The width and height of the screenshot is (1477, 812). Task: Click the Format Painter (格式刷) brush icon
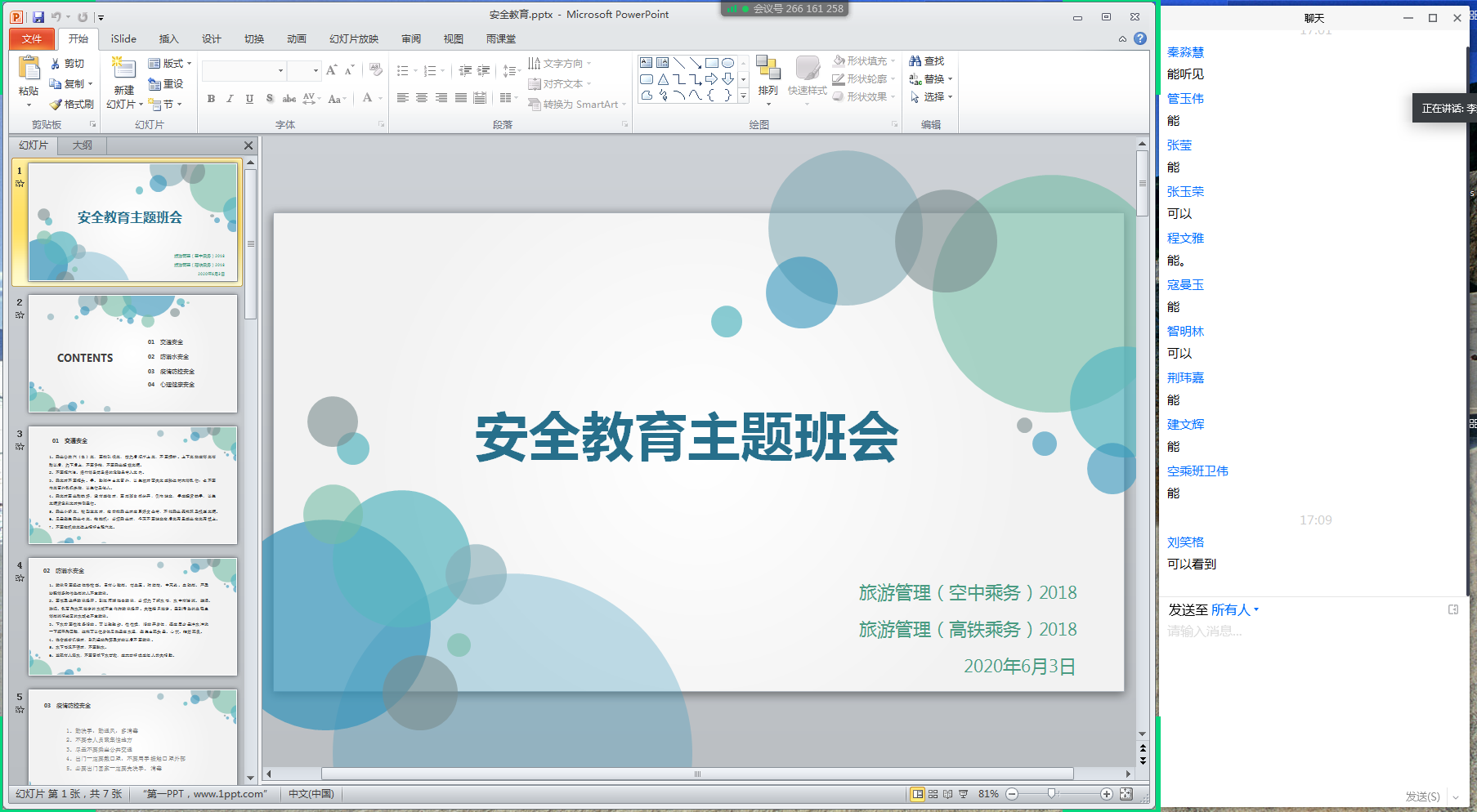[56, 105]
